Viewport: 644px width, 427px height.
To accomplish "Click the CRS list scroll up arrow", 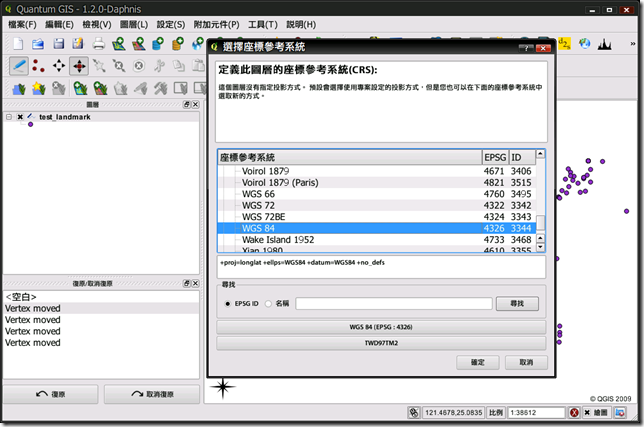I will click(540, 154).
